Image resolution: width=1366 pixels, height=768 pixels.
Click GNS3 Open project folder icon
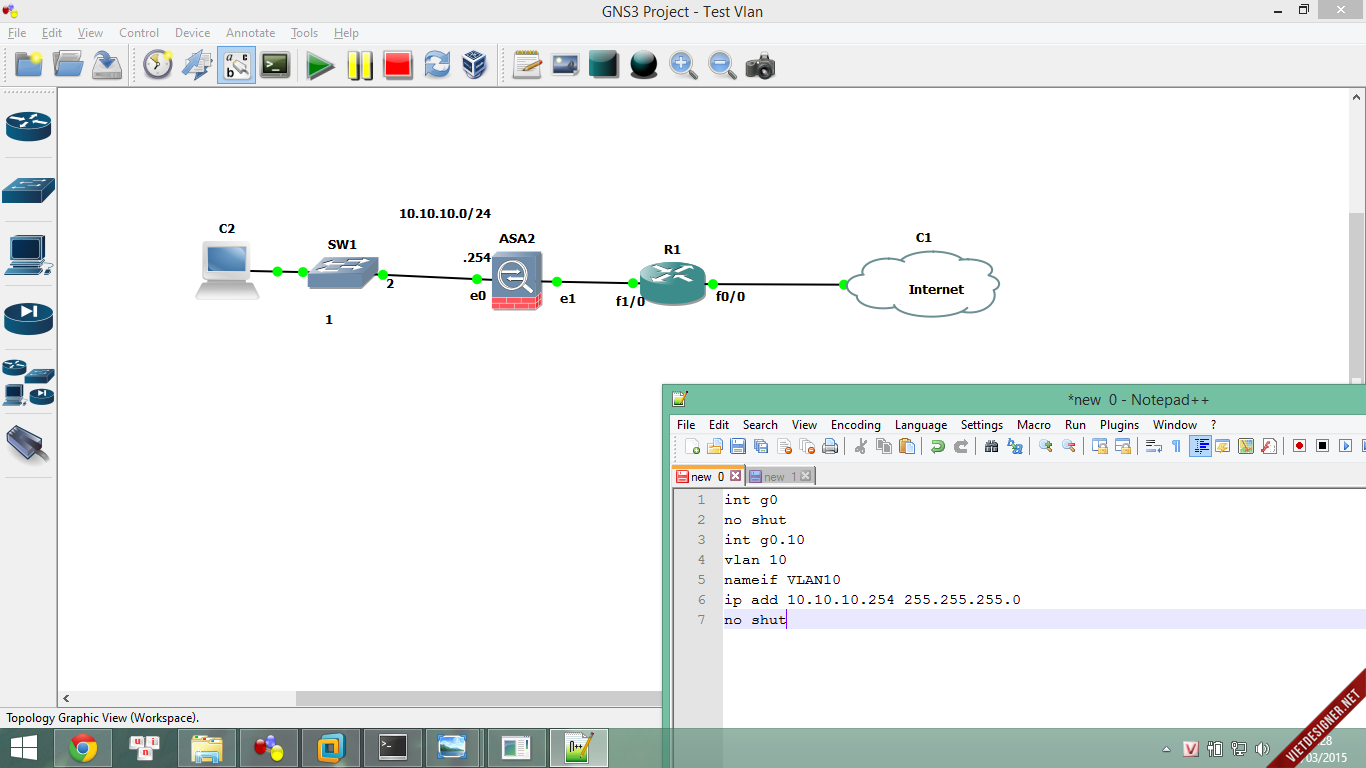pos(68,66)
